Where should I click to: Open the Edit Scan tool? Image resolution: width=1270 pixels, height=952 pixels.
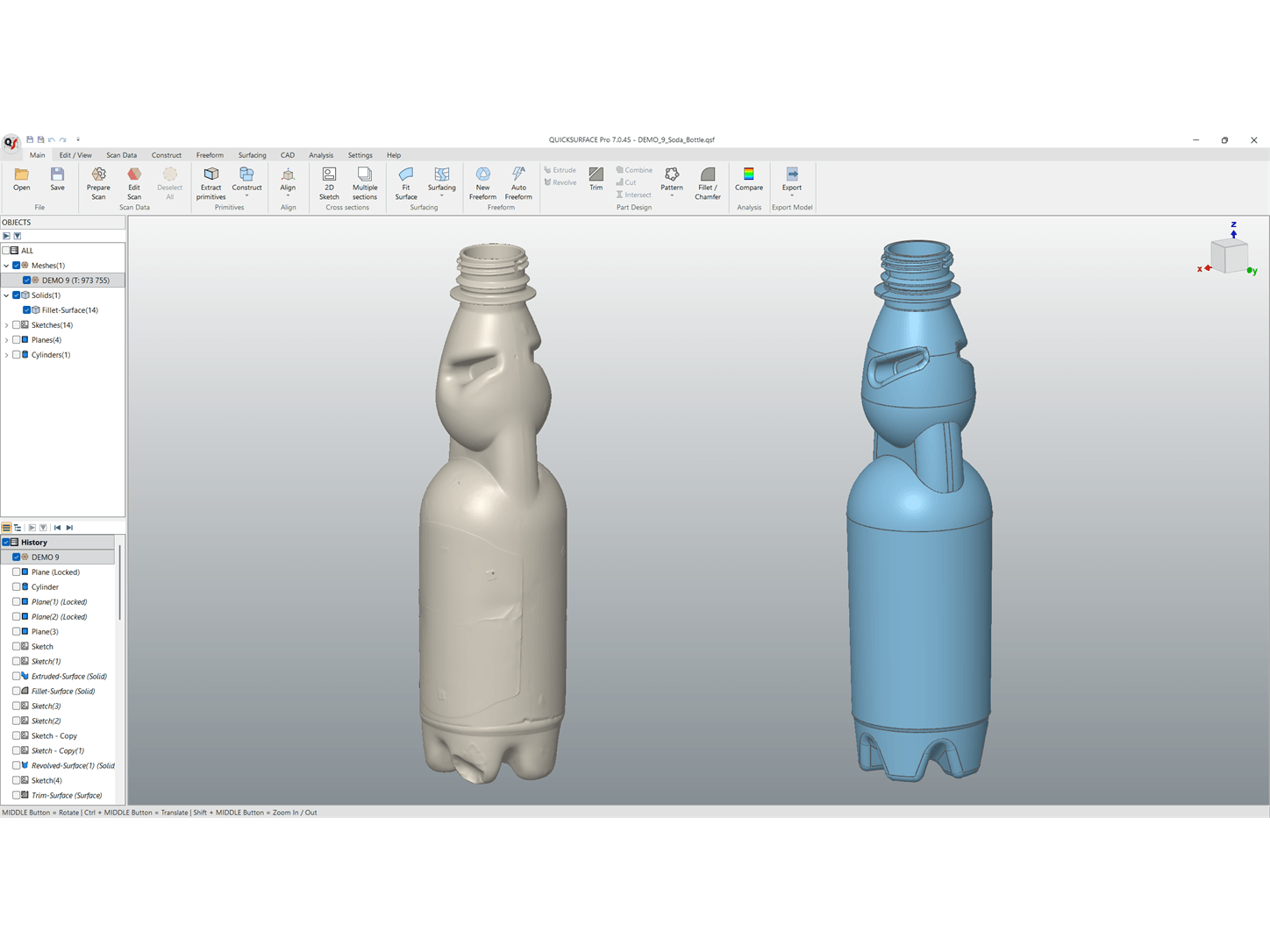pyautogui.click(x=134, y=183)
